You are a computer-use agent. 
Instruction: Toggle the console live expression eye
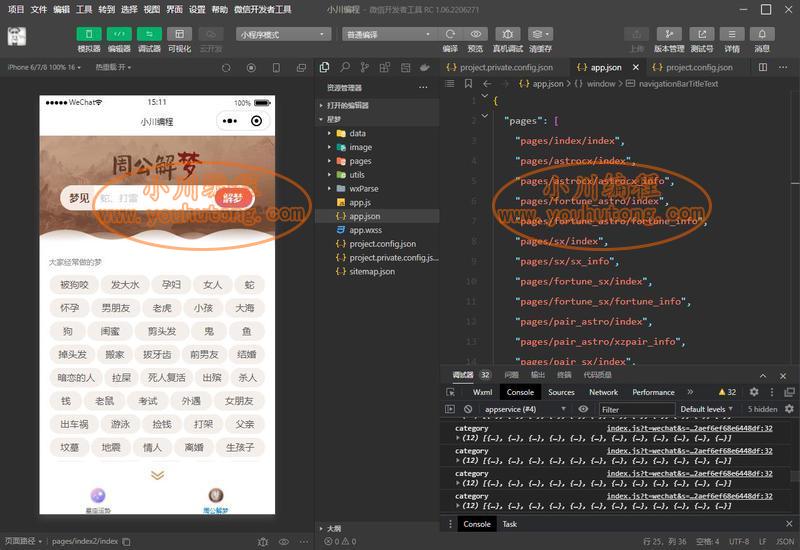coord(583,409)
